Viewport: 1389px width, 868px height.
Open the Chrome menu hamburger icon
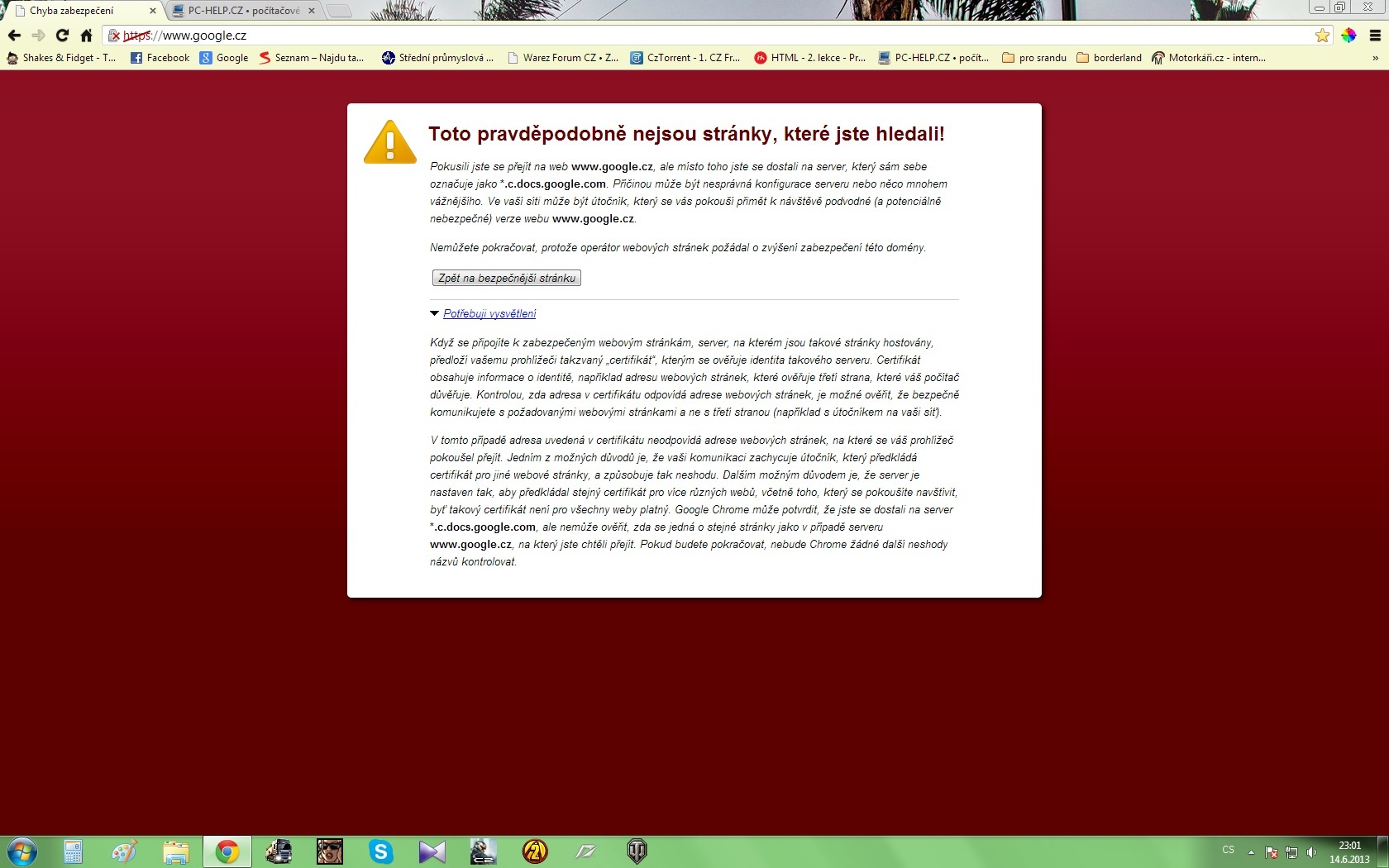(x=1375, y=36)
